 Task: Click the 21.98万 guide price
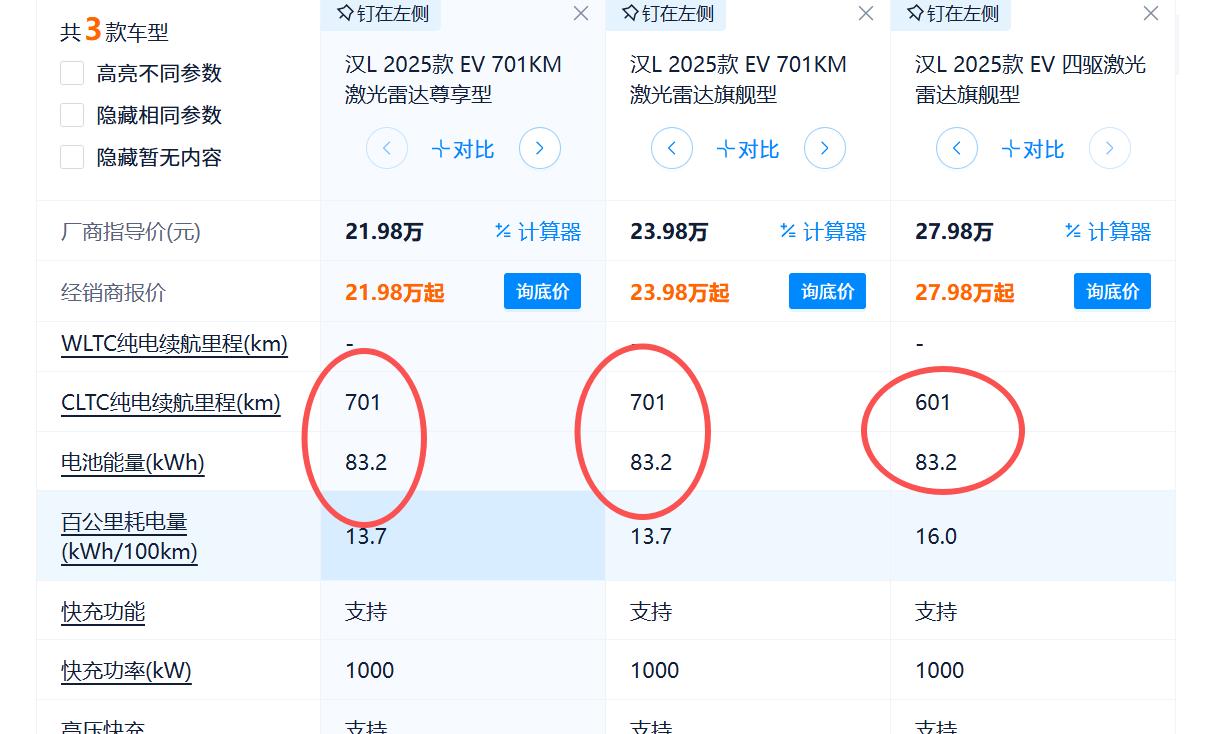click(384, 232)
